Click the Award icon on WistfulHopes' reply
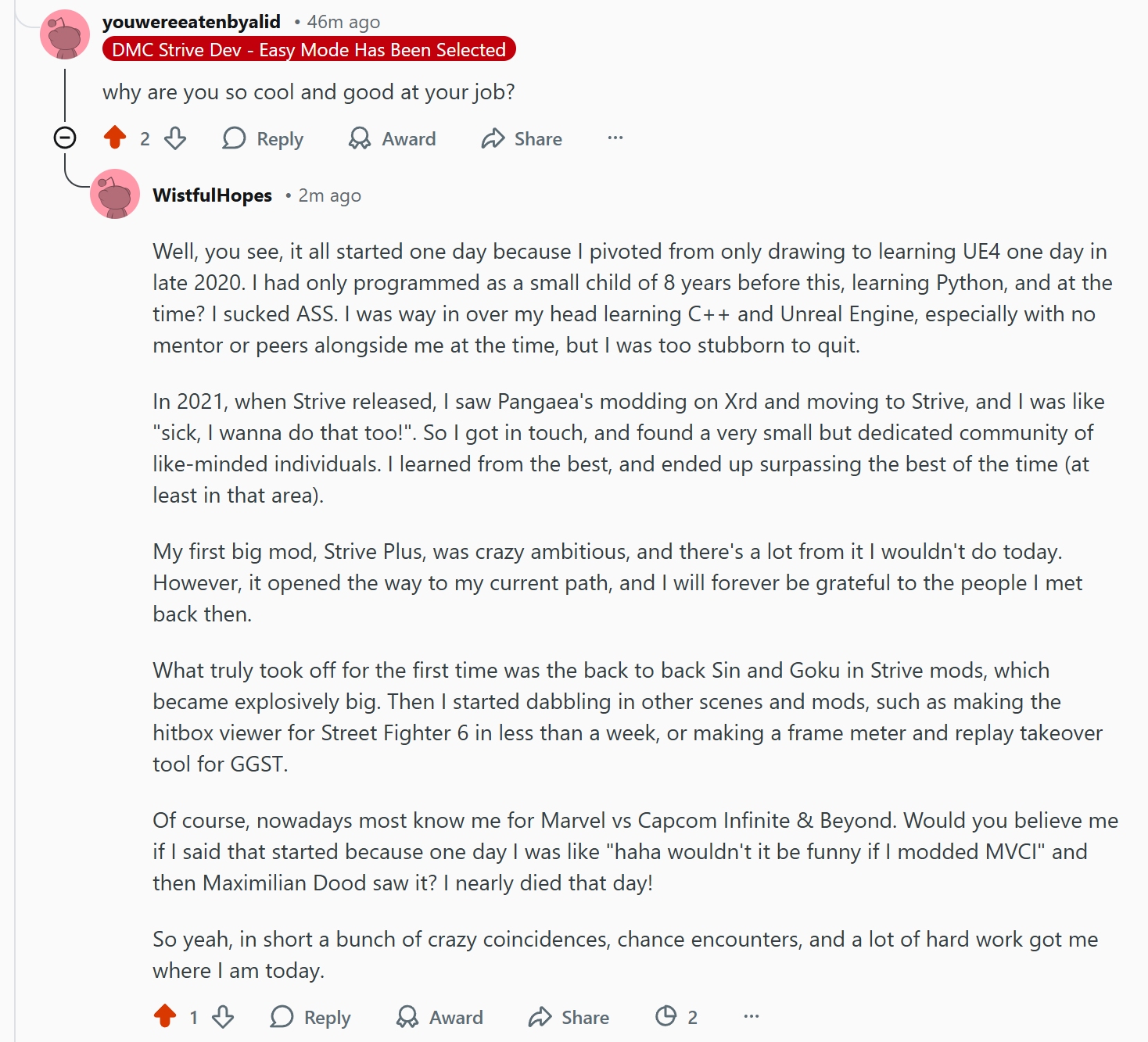This screenshot has height=1042, width=1148. coord(407,1016)
